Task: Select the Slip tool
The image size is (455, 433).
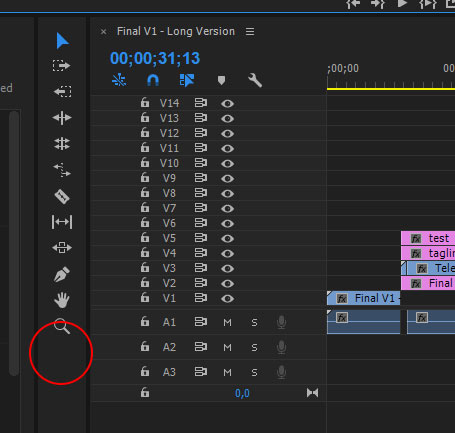Action: point(62,222)
